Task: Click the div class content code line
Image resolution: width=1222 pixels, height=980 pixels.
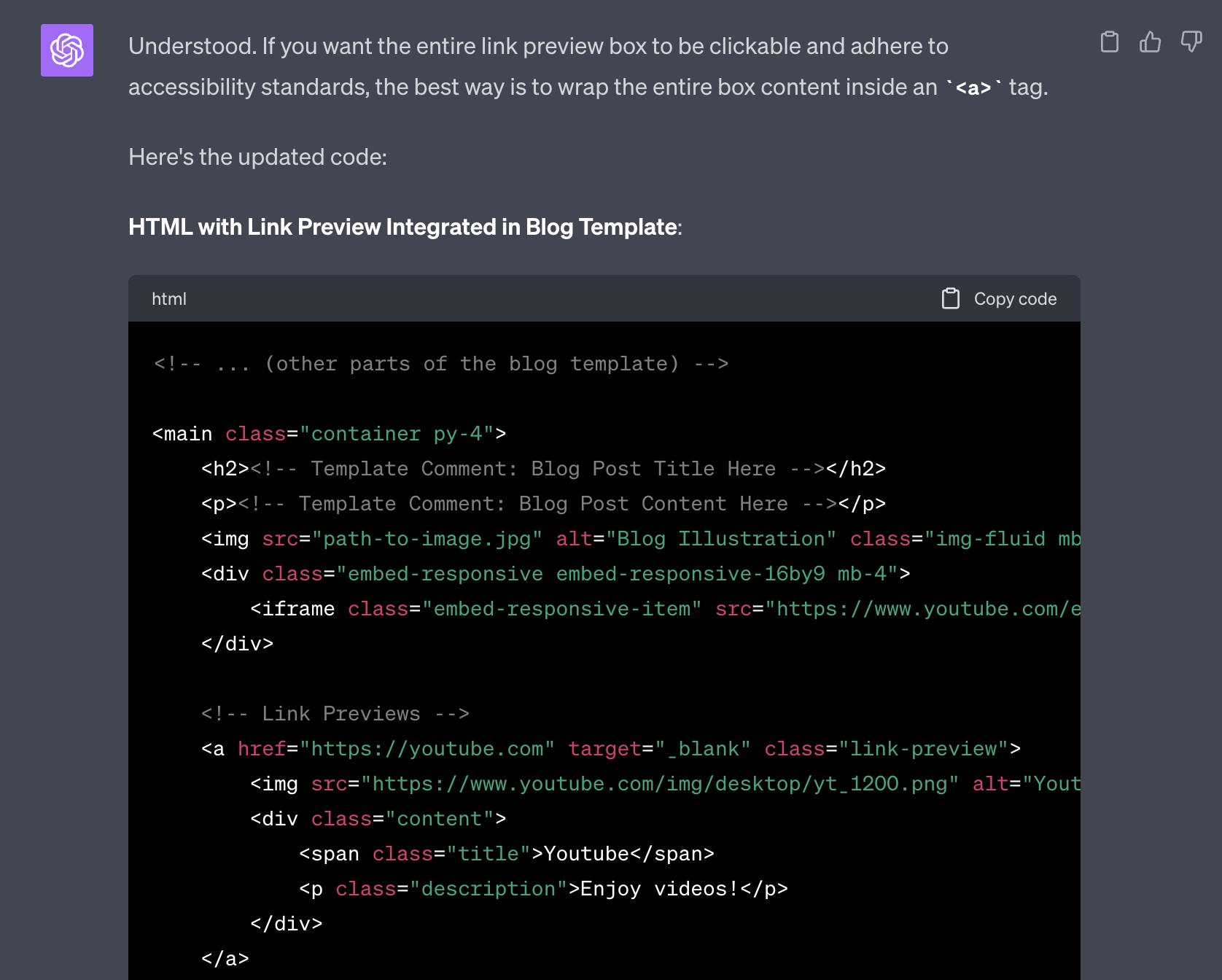Action: (378, 819)
